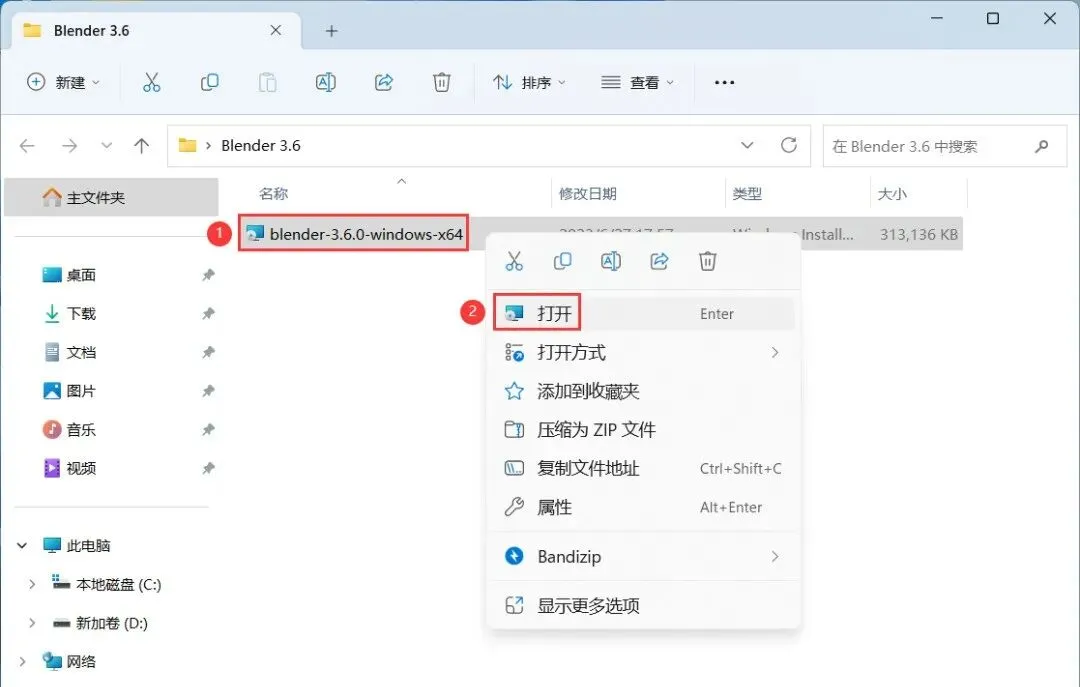Image resolution: width=1080 pixels, height=687 pixels.
Task: Click the search magnifier icon
Action: click(x=1041, y=146)
